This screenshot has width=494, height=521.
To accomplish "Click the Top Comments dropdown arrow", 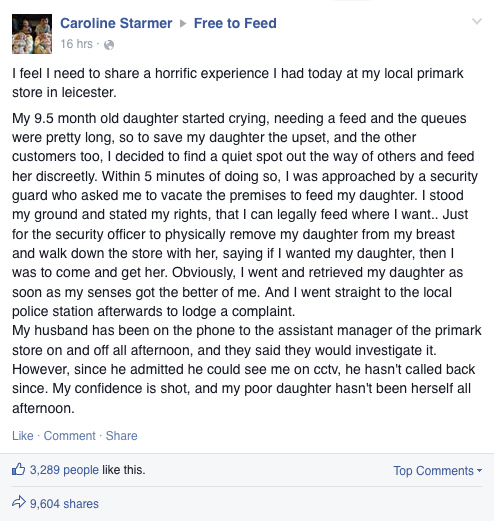I will point(479,471).
